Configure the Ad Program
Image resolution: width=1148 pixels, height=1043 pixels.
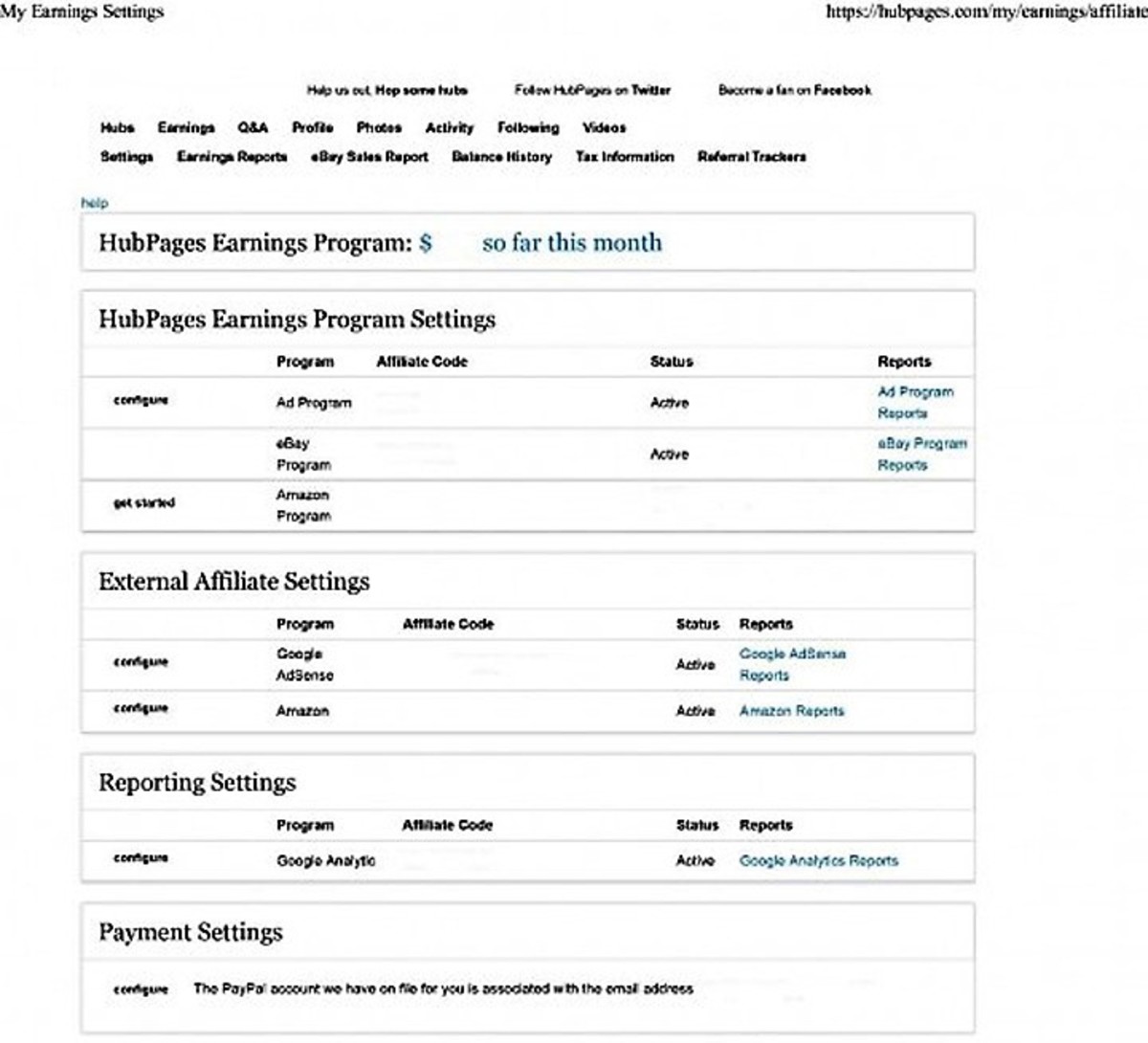(x=141, y=400)
